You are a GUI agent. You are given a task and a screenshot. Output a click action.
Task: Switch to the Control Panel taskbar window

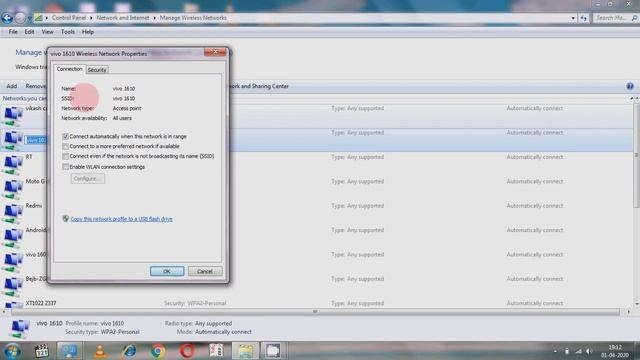coord(69,351)
